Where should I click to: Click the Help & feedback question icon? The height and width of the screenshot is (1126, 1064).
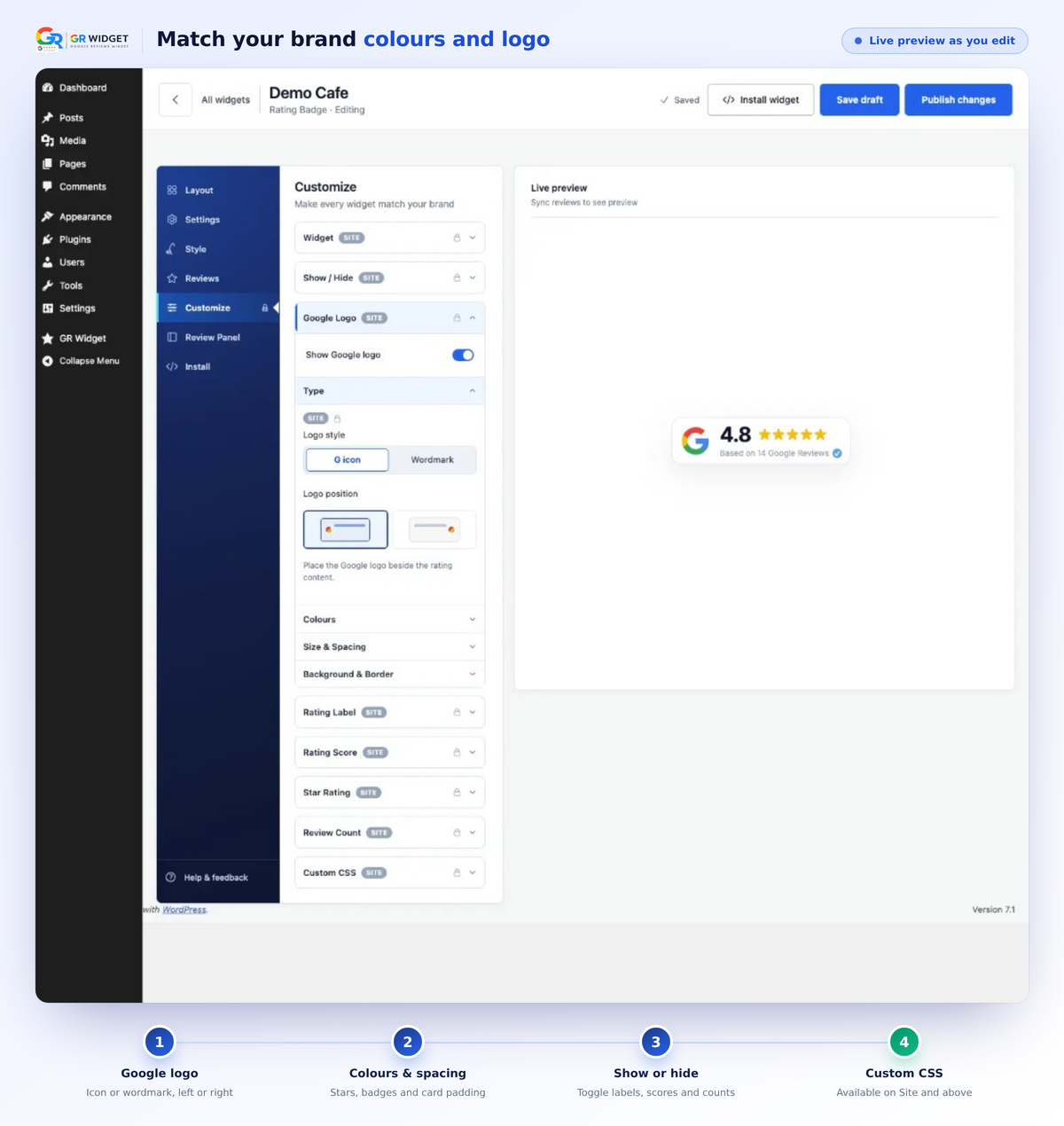pyautogui.click(x=171, y=878)
